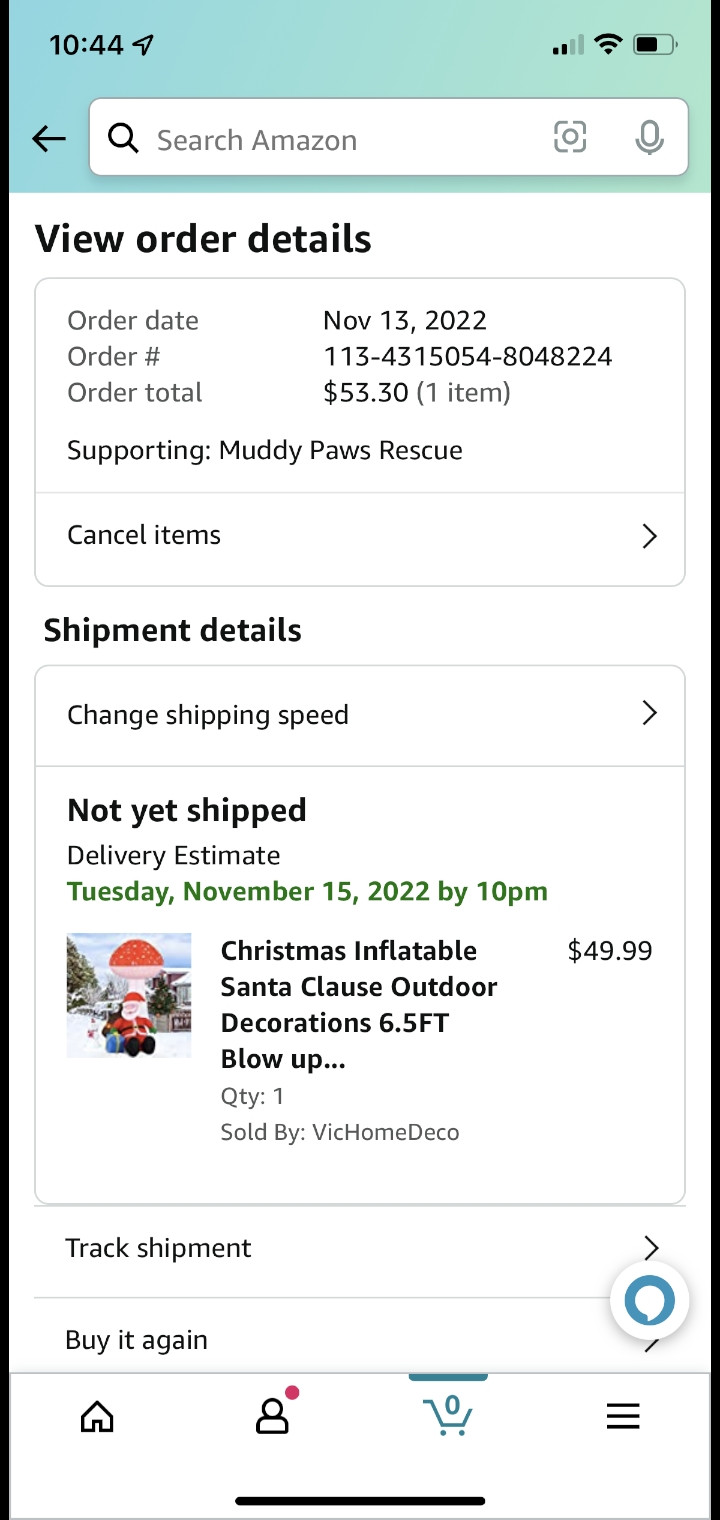Viewport: 720px width, 1520px height.
Task: Tap the microphone voice search icon
Action: pos(649,138)
